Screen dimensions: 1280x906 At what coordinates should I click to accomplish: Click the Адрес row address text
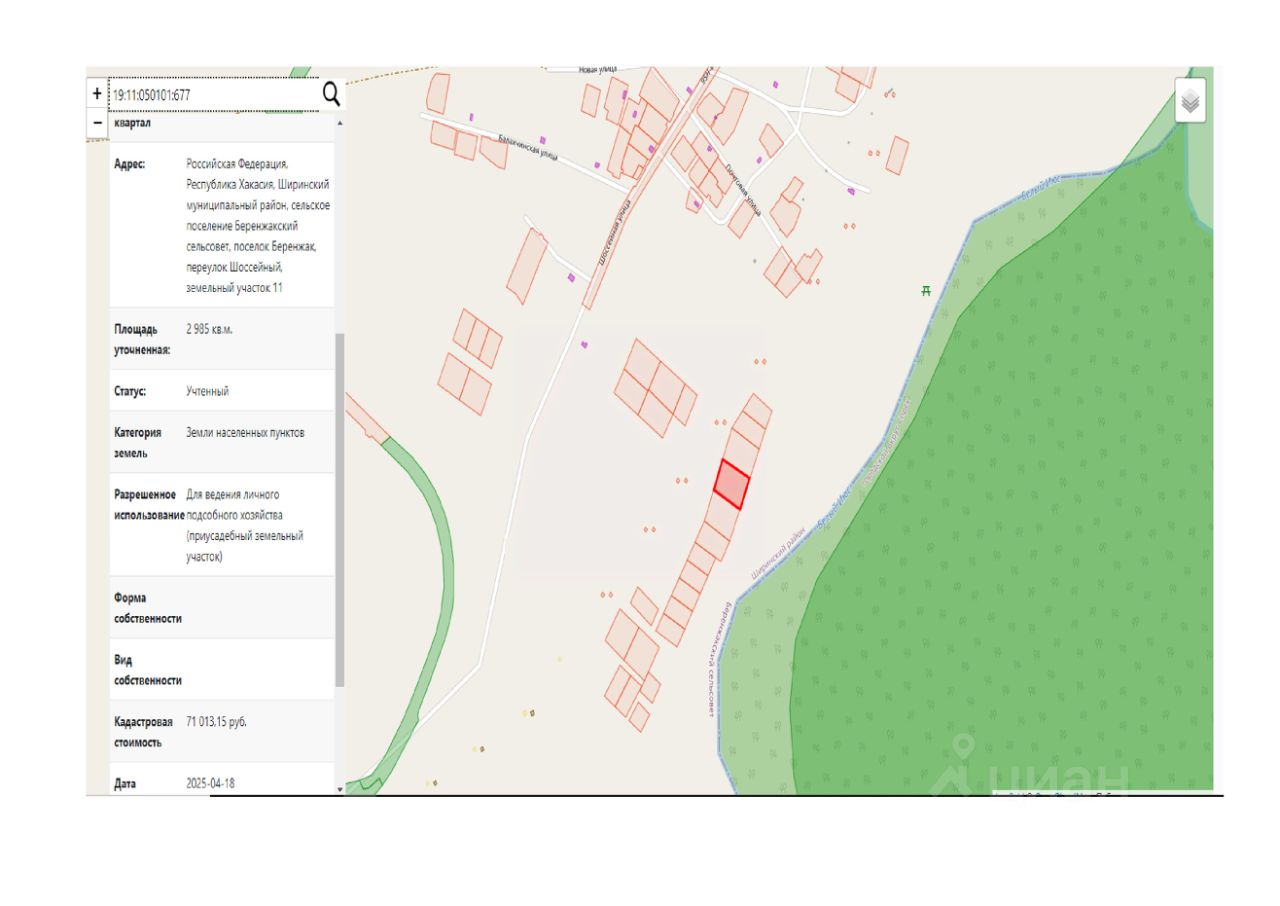click(257, 226)
